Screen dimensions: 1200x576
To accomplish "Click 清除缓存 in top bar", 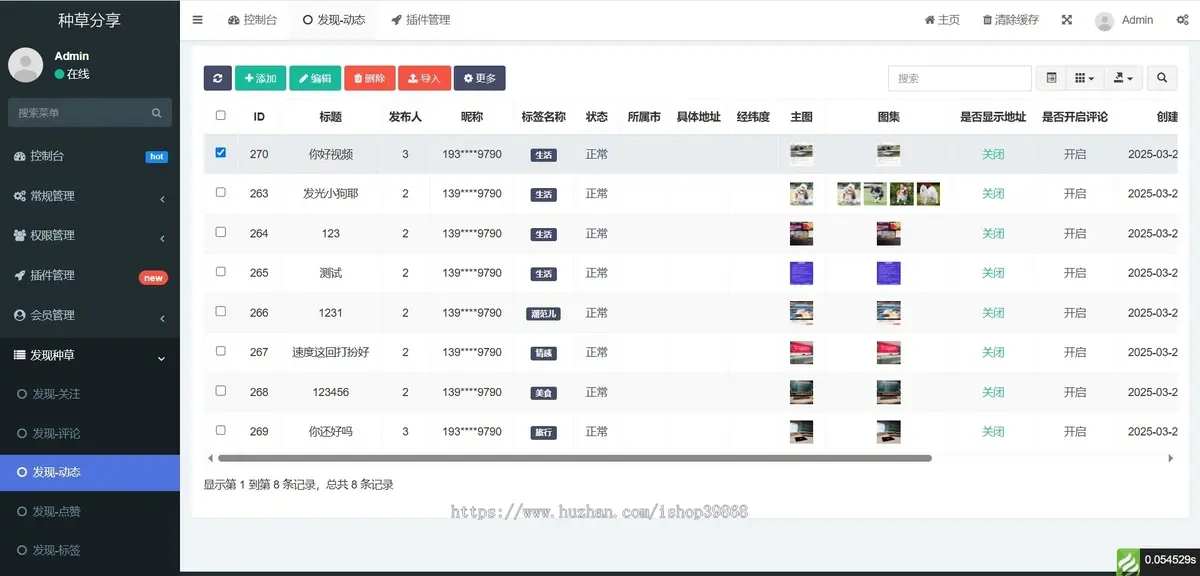I will pos(1010,20).
